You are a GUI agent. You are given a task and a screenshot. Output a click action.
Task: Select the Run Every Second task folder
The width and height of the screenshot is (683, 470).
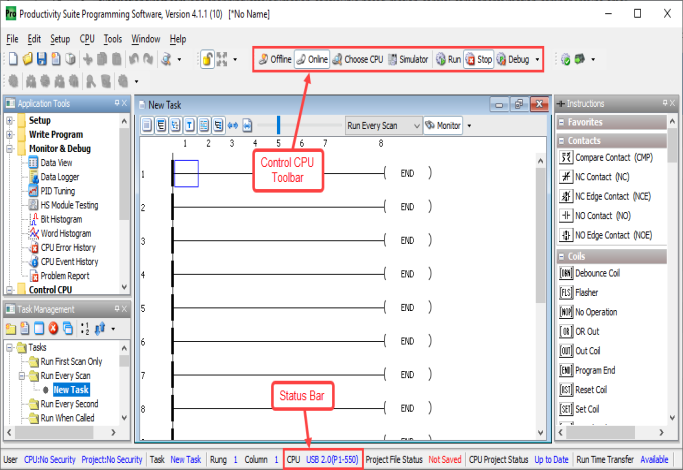tap(72, 404)
